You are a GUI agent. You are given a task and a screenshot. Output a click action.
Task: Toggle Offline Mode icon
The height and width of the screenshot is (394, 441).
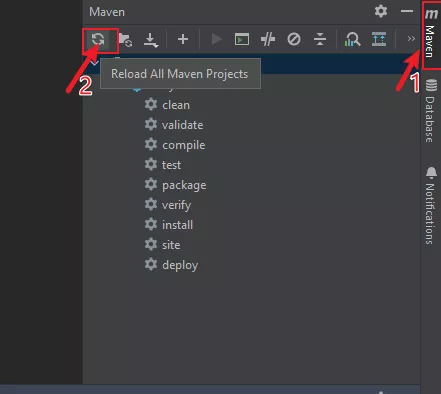[x=268, y=39]
